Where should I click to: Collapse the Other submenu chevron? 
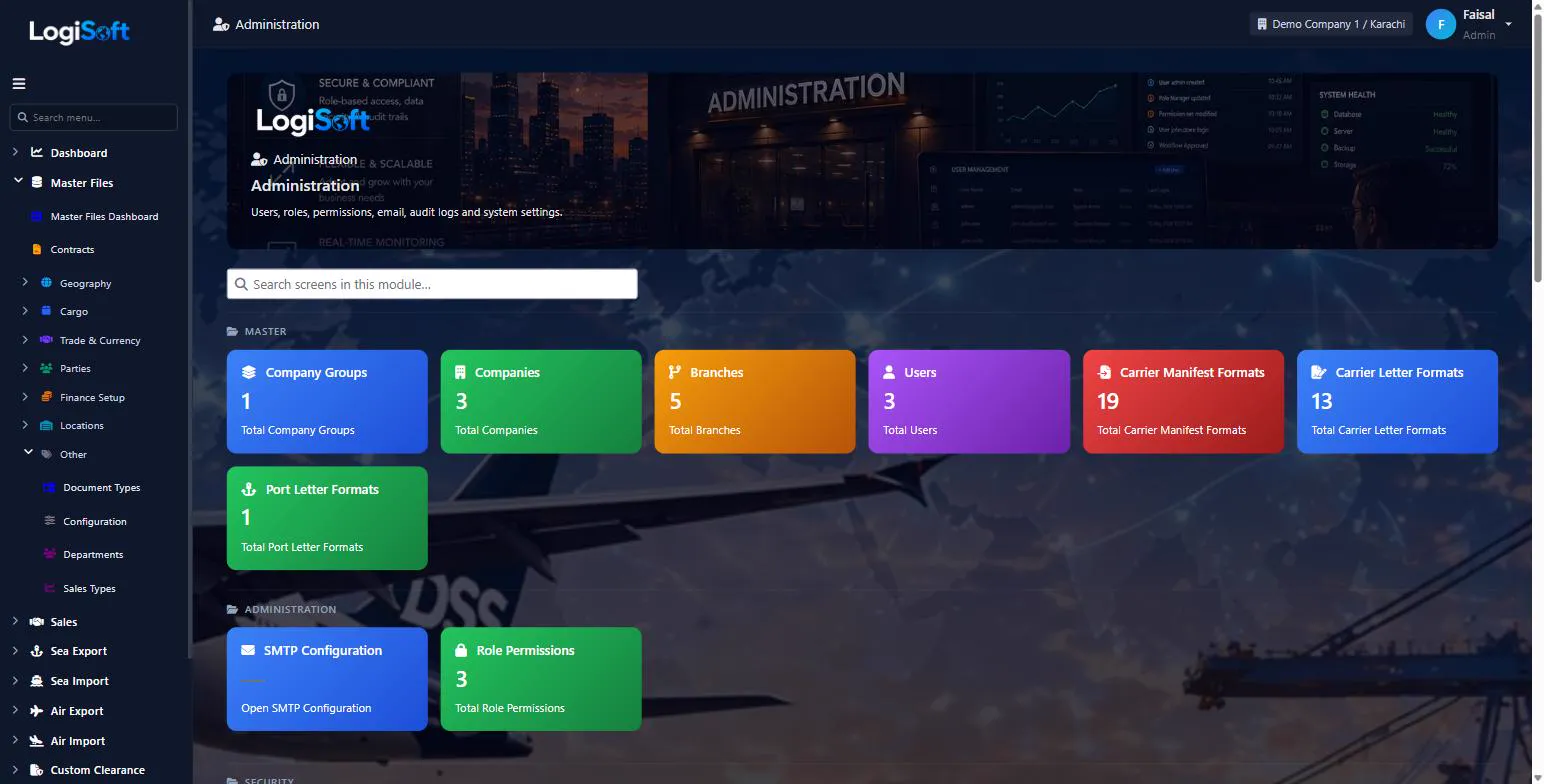pos(28,453)
